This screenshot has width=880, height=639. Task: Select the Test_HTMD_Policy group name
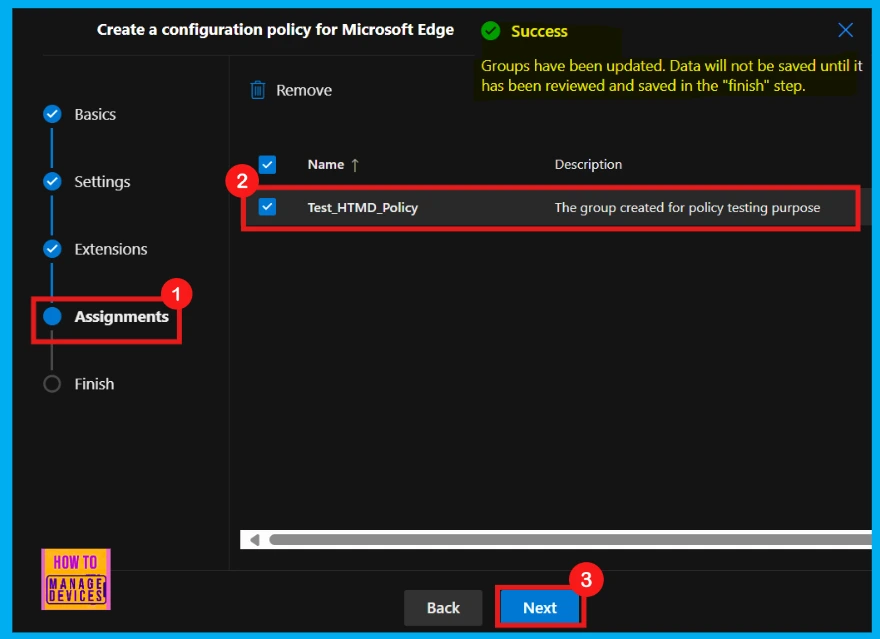[x=363, y=208]
